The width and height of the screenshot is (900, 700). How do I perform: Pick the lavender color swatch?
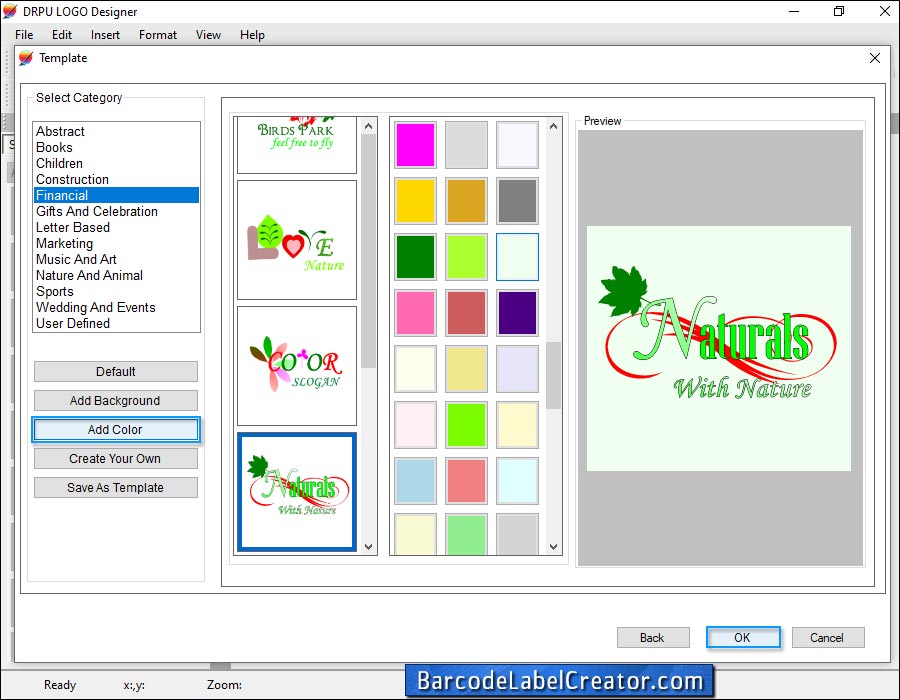point(517,369)
